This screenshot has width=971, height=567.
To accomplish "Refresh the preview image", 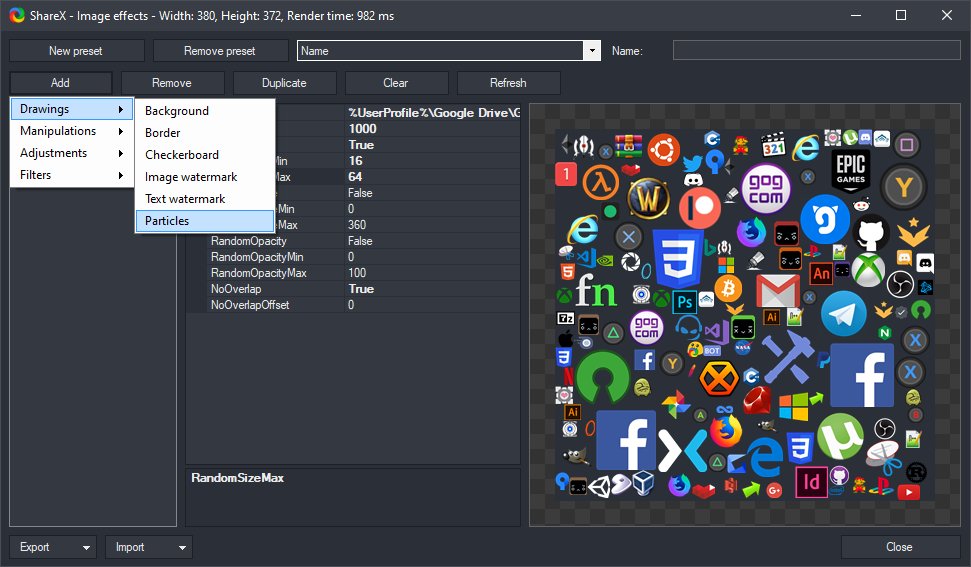I will [x=508, y=83].
